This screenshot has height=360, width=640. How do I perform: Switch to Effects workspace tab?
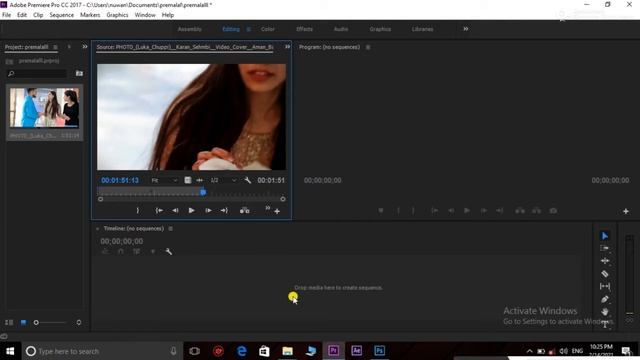304,29
